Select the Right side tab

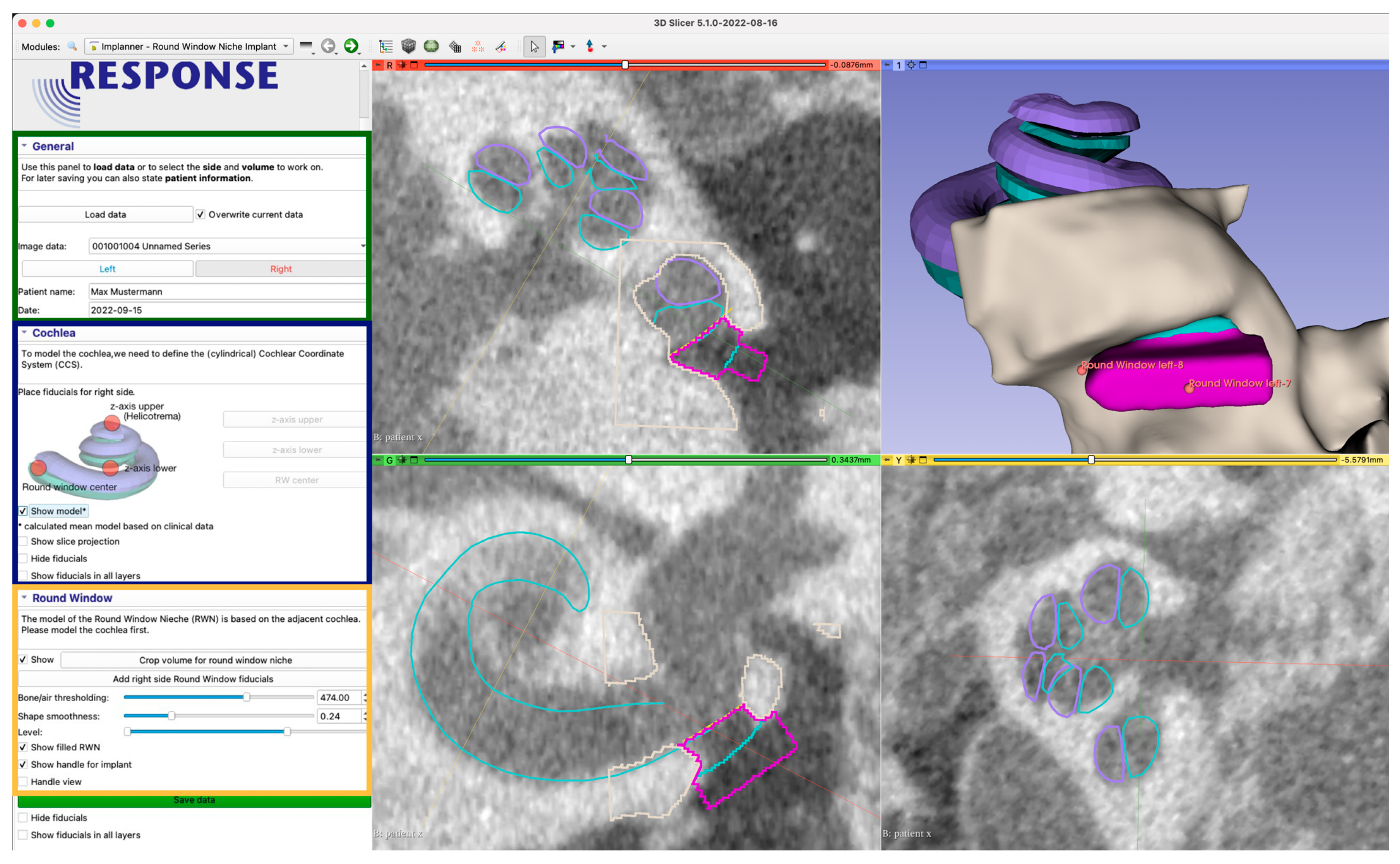coord(281,268)
